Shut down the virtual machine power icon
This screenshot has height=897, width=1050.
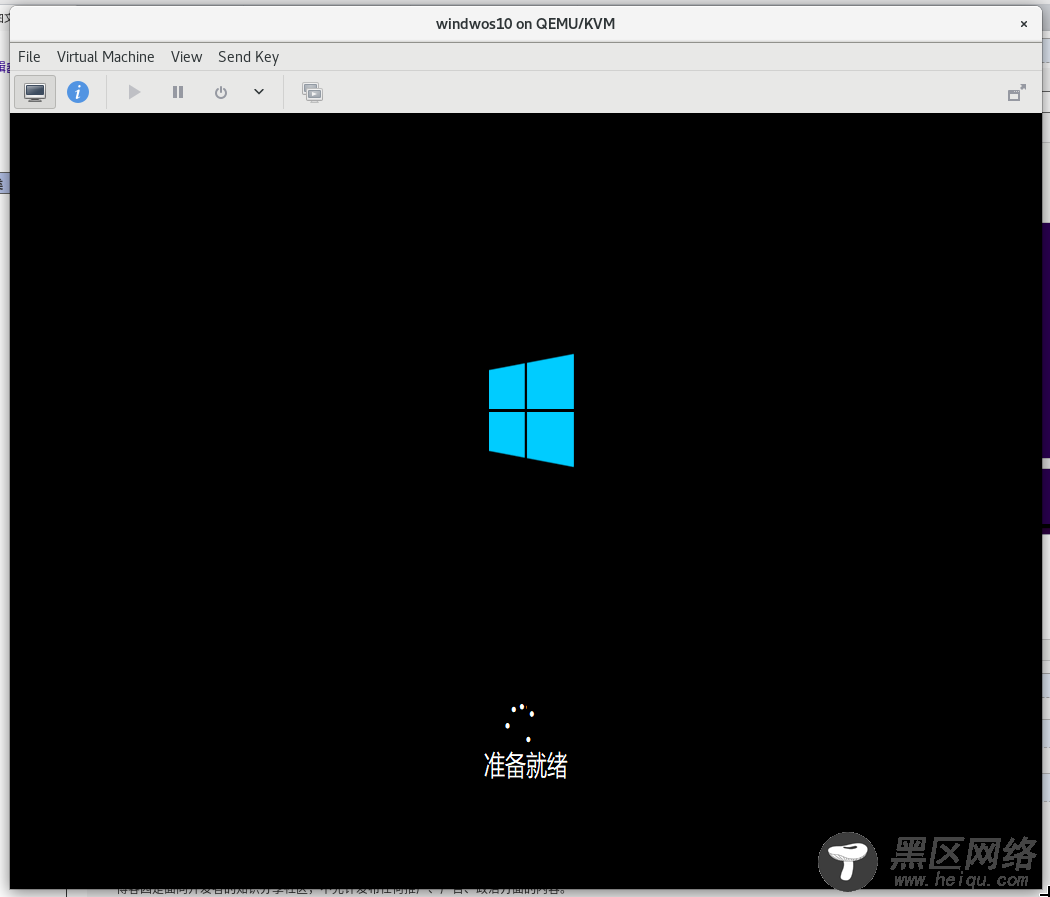pyautogui.click(x=220, y=92)
